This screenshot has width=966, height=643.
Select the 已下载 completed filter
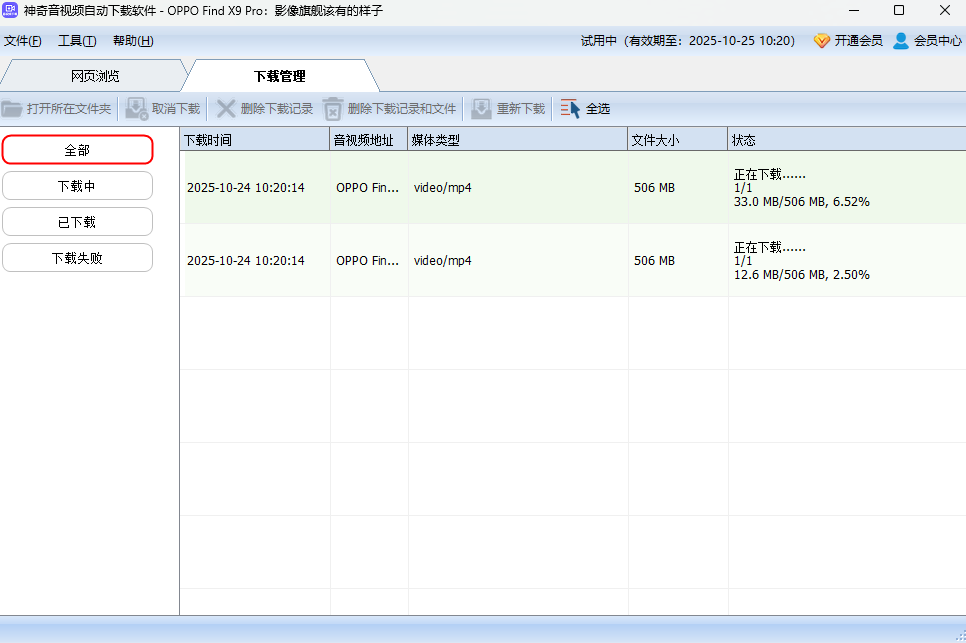(x=77, y=221)
